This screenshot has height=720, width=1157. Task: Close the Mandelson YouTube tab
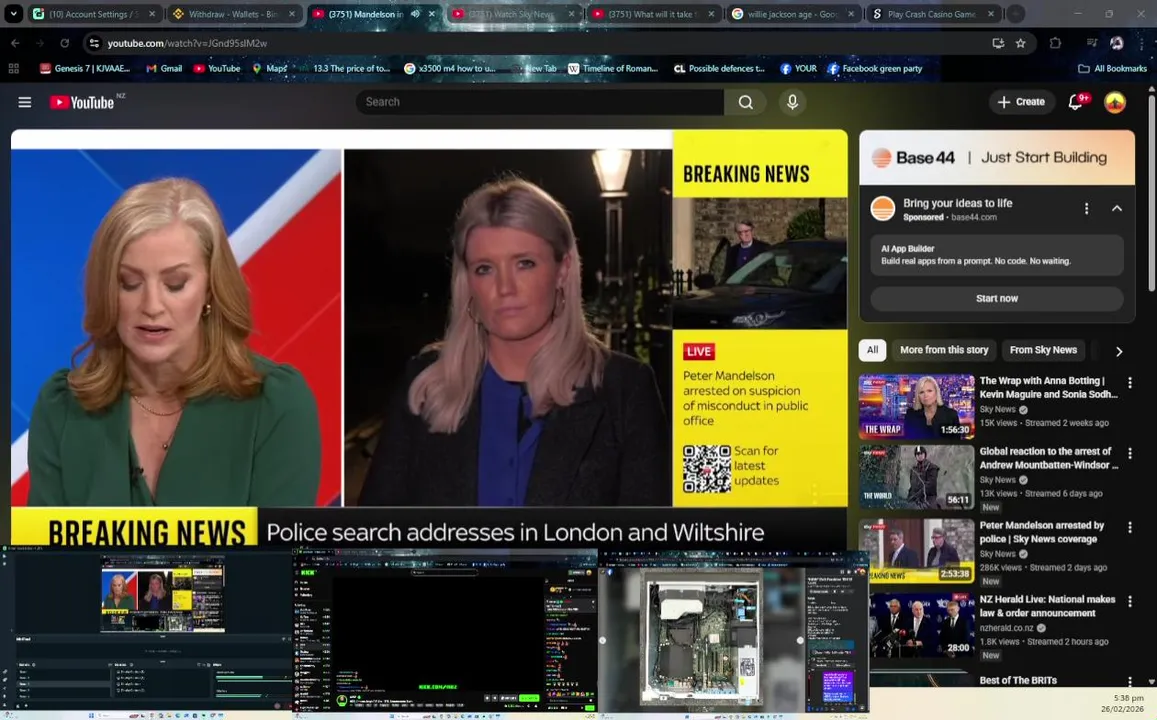click(x=432, y=14)
